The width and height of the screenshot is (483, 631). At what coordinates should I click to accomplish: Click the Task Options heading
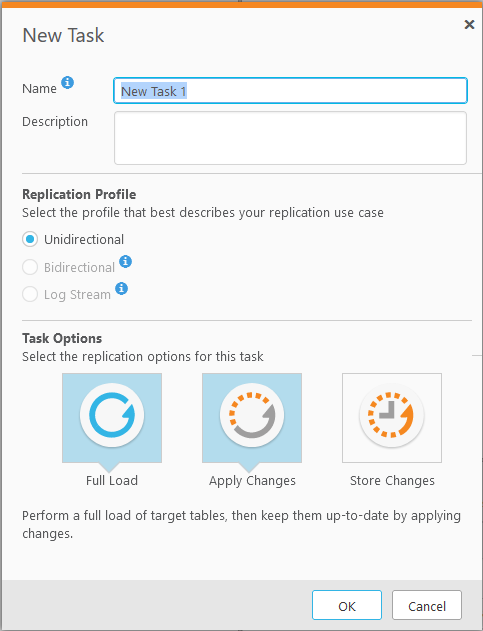tap(62, 338)
